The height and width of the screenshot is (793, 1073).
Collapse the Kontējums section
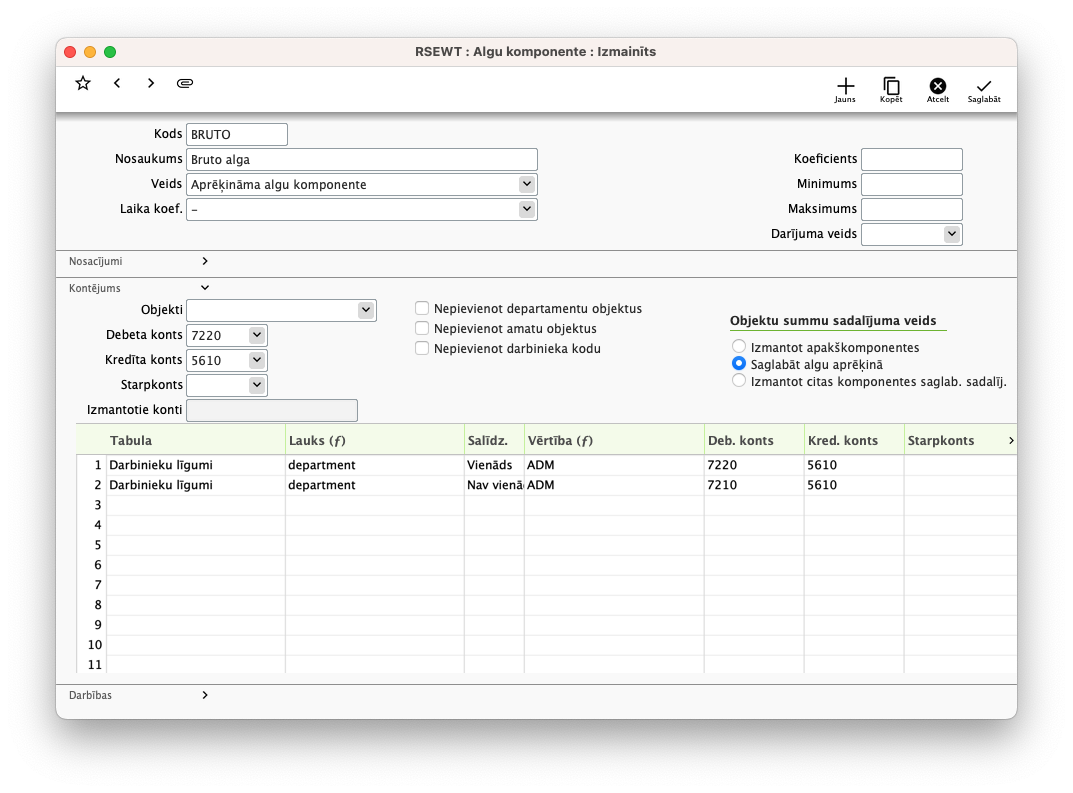[205, 288]
